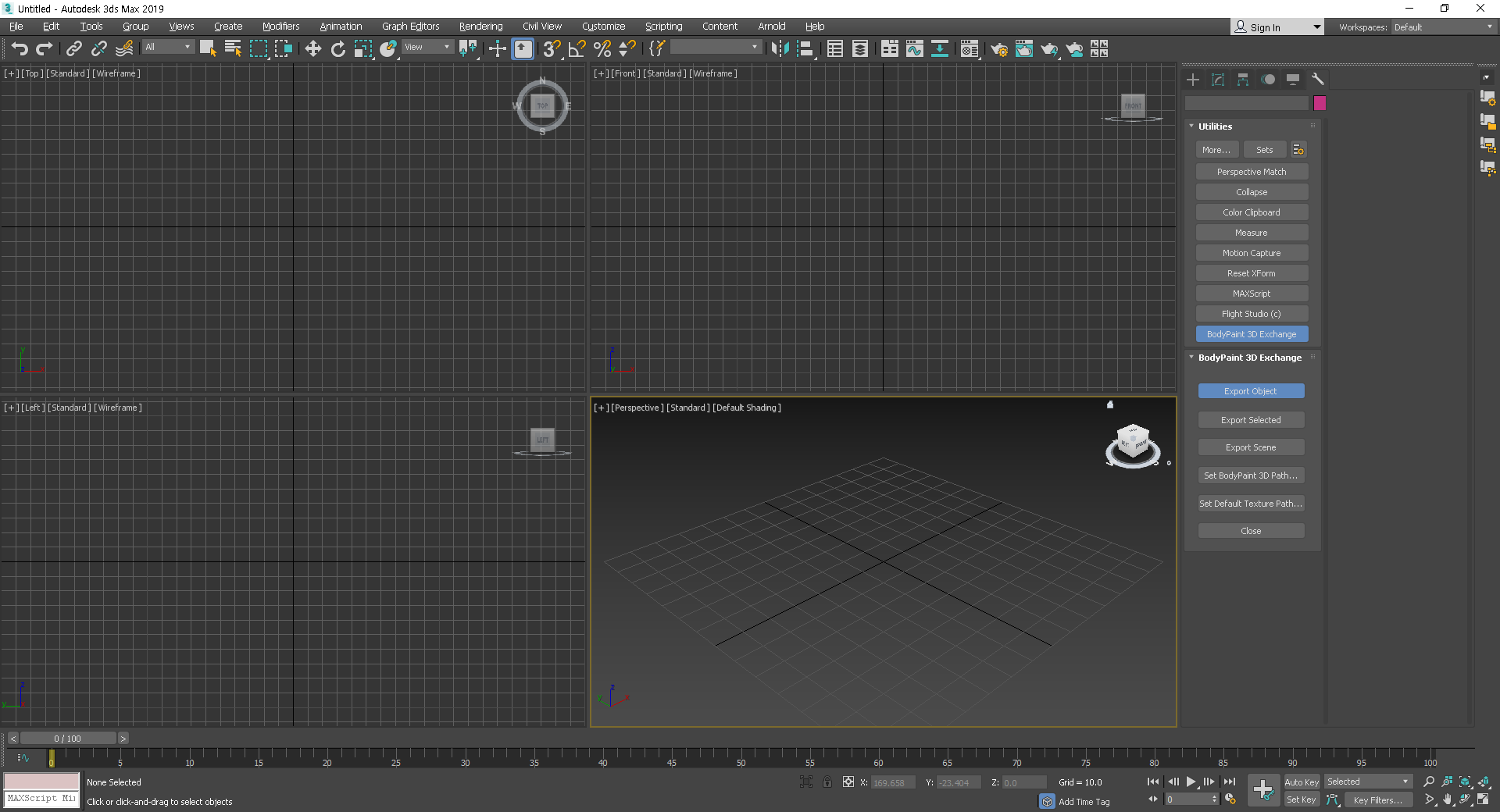
Task: Open selection filter All dropdown
Action: point(167,47)
